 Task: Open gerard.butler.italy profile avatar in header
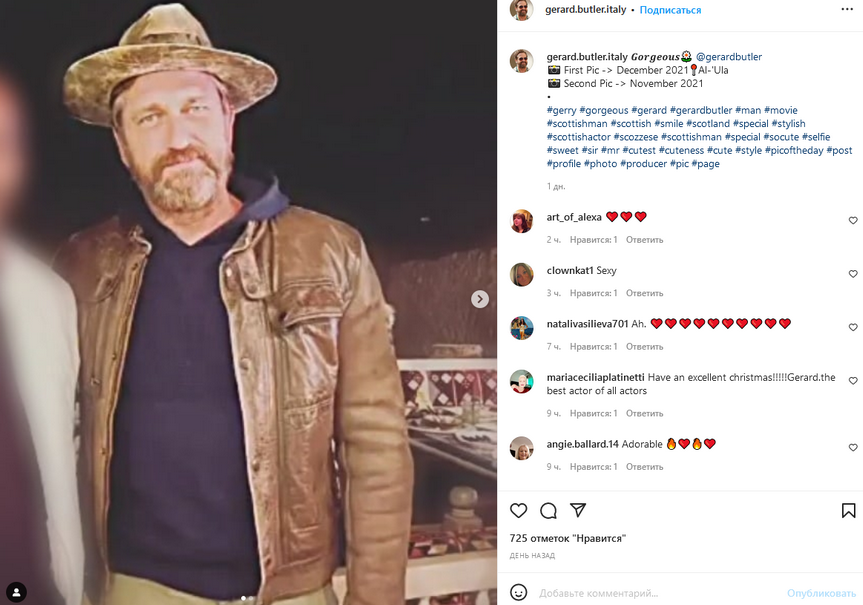coord(521,10)
